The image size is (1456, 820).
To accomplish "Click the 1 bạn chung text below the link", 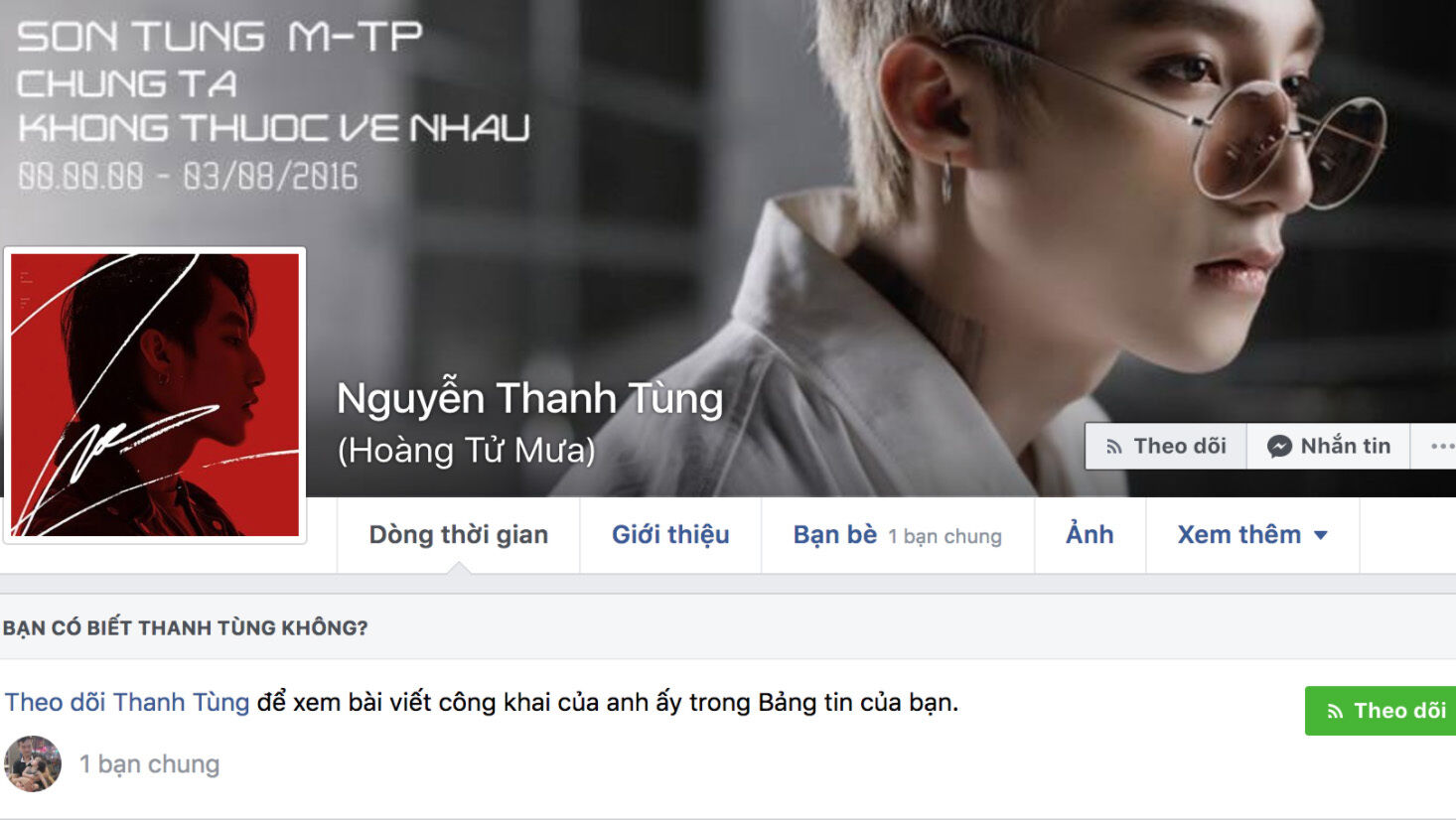I will coord(149,764).
